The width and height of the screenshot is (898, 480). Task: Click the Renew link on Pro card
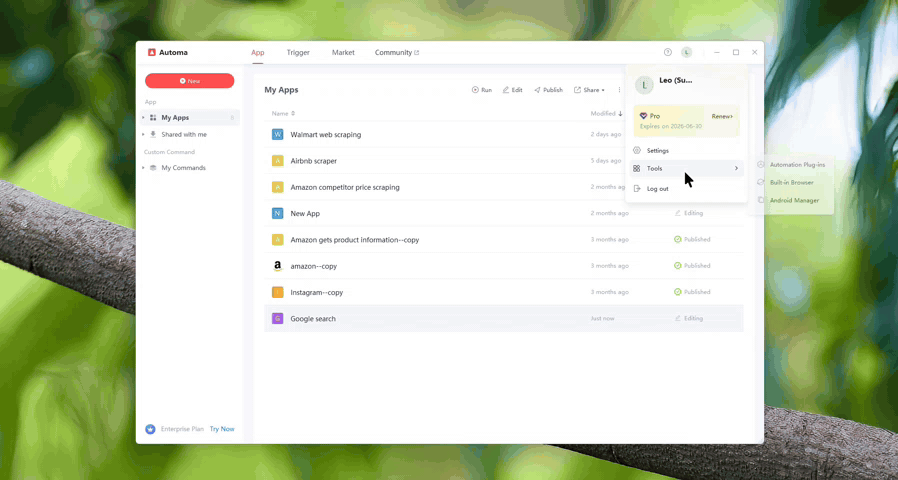pyautogui.click(x=722, y=116)
